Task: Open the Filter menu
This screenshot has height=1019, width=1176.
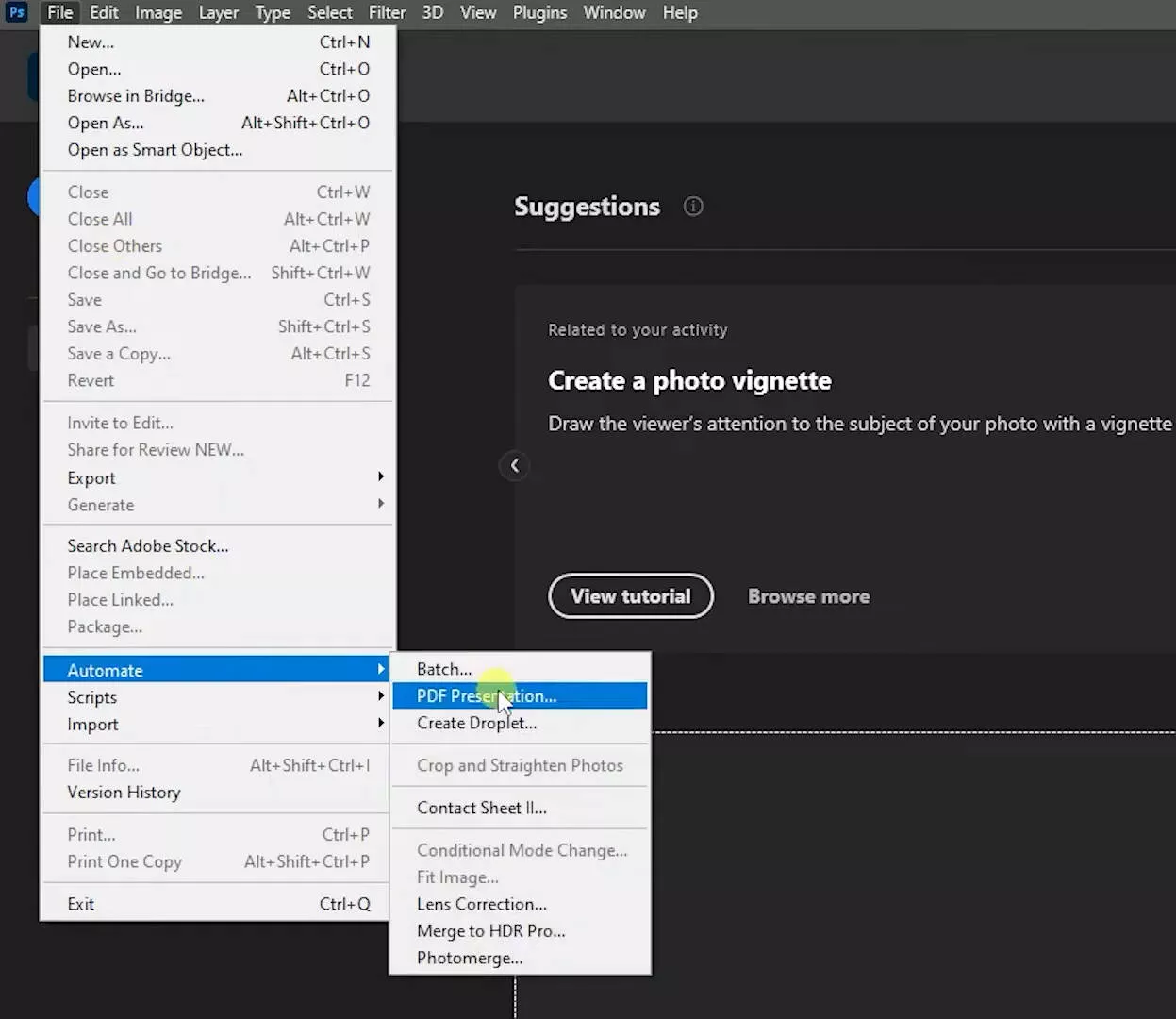Action: (x=387, y=12)
